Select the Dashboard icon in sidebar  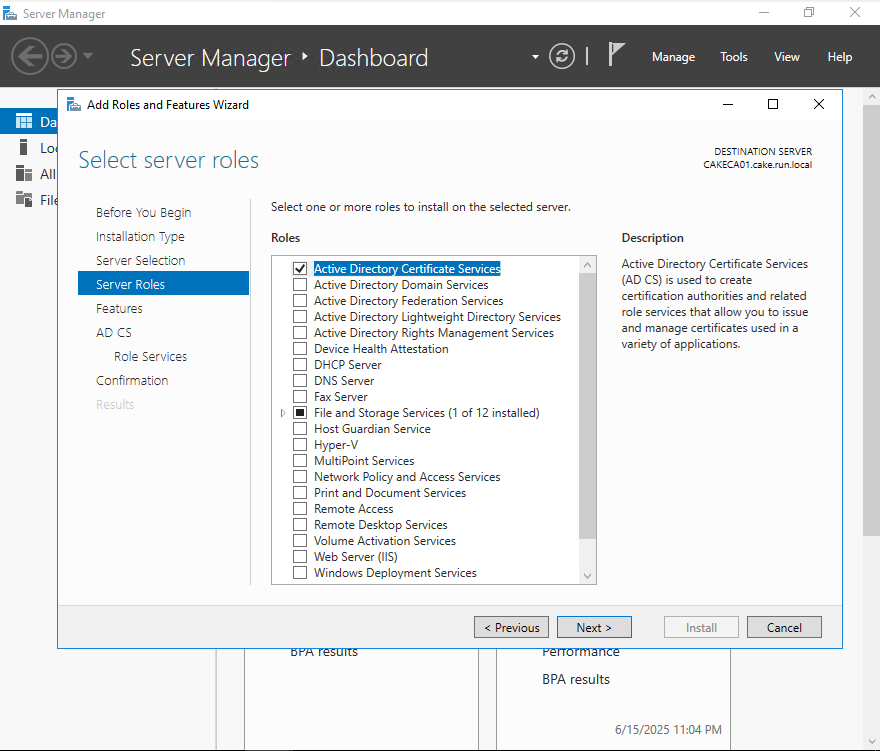(x=24, y=121)
